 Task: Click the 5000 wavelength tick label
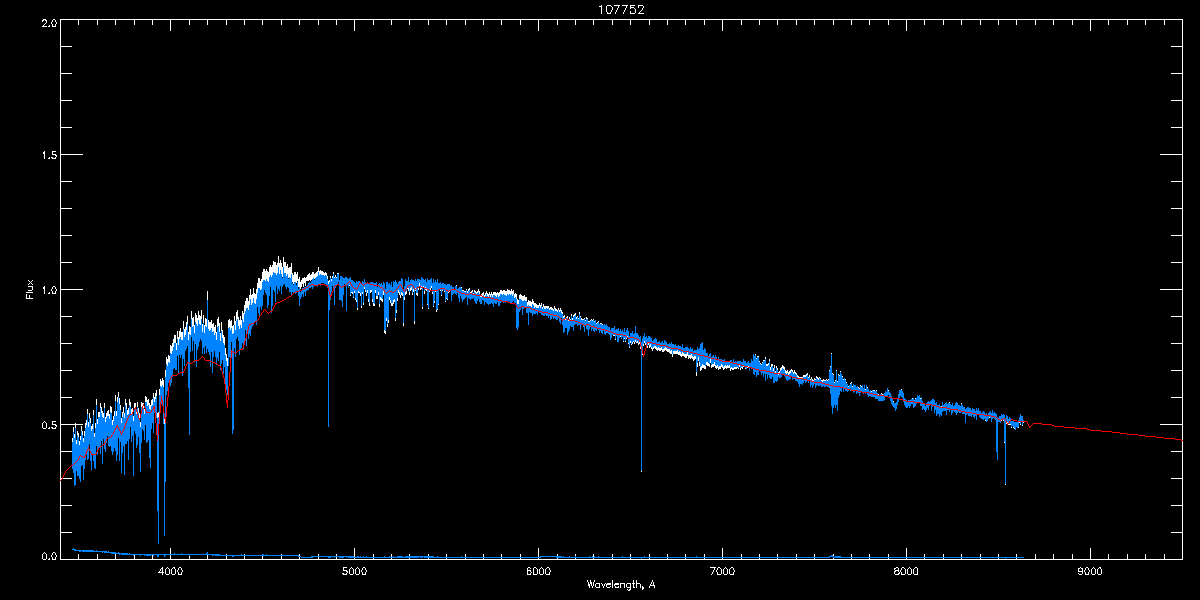[354, 572]
